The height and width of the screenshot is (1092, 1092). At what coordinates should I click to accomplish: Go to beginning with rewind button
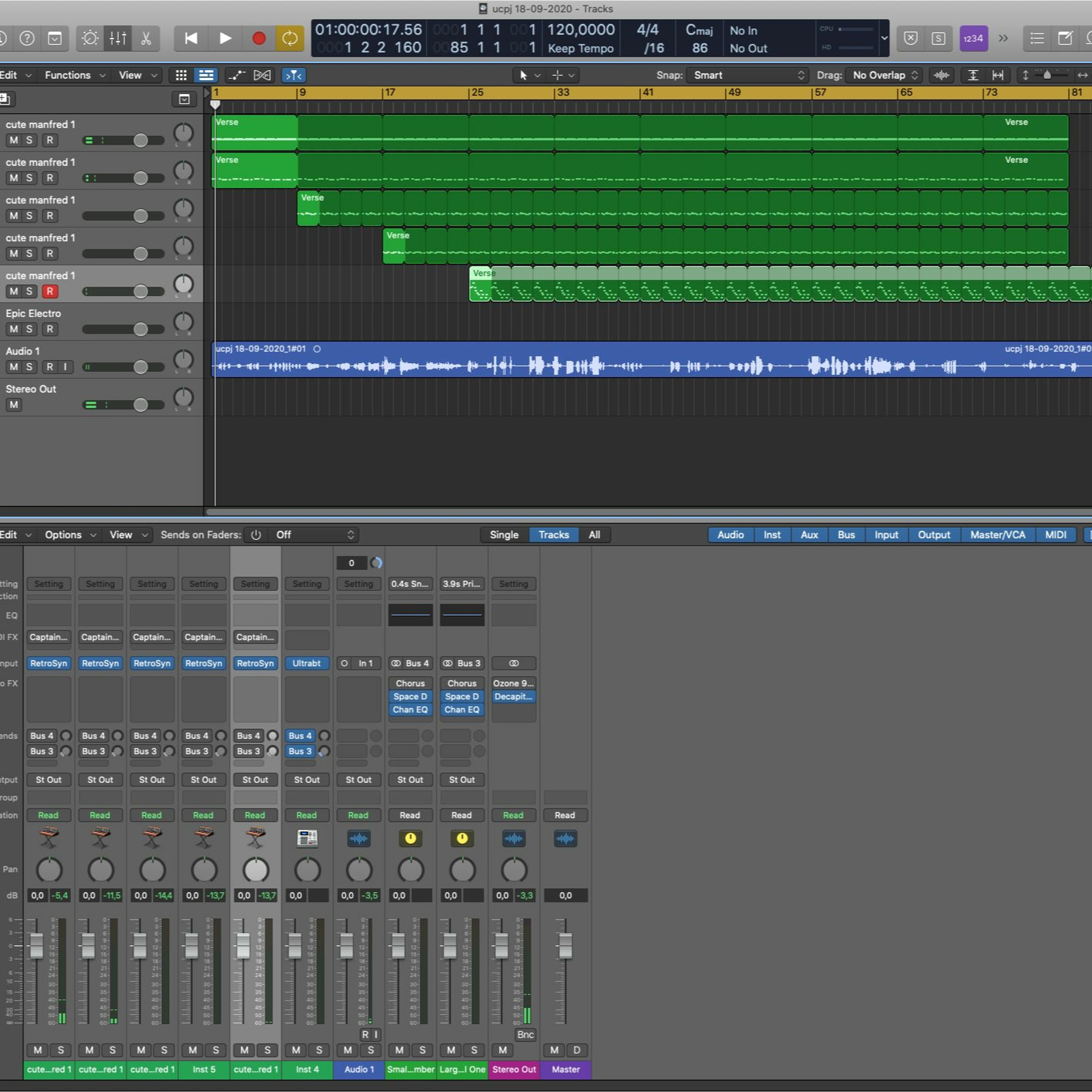191,39
